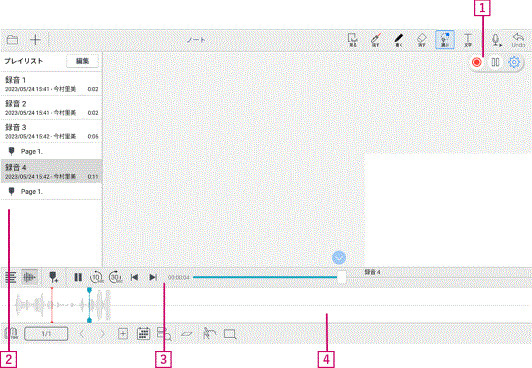
Task: Click the parallelogram icon in bottom toolbar
Action: 187,334
